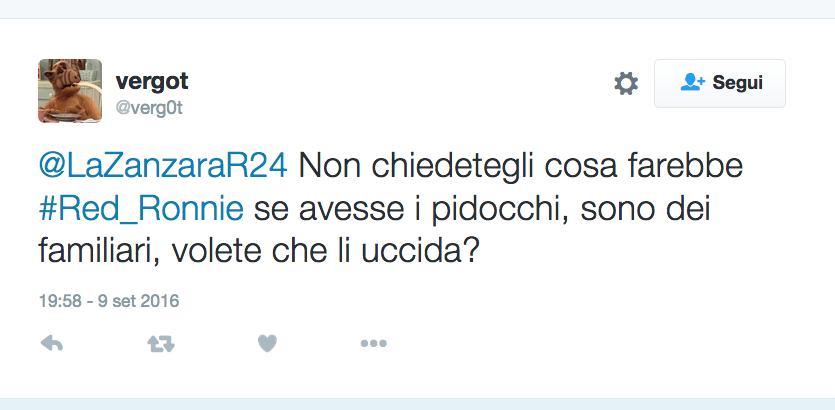Click the text "Non chiedetegli cosa farebbe"

(521, 167)
